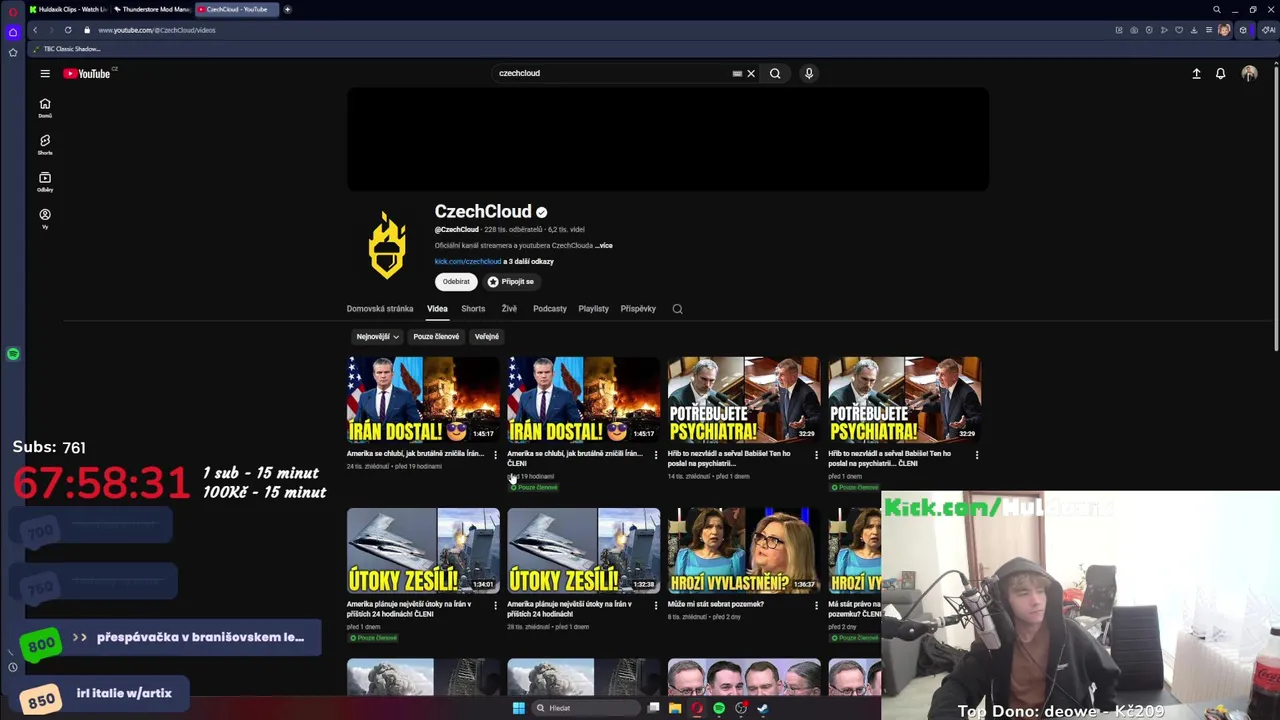Screen dimensions: 1280x720
Task: Select the Videa channel tab
Action: tap(437, 309)
